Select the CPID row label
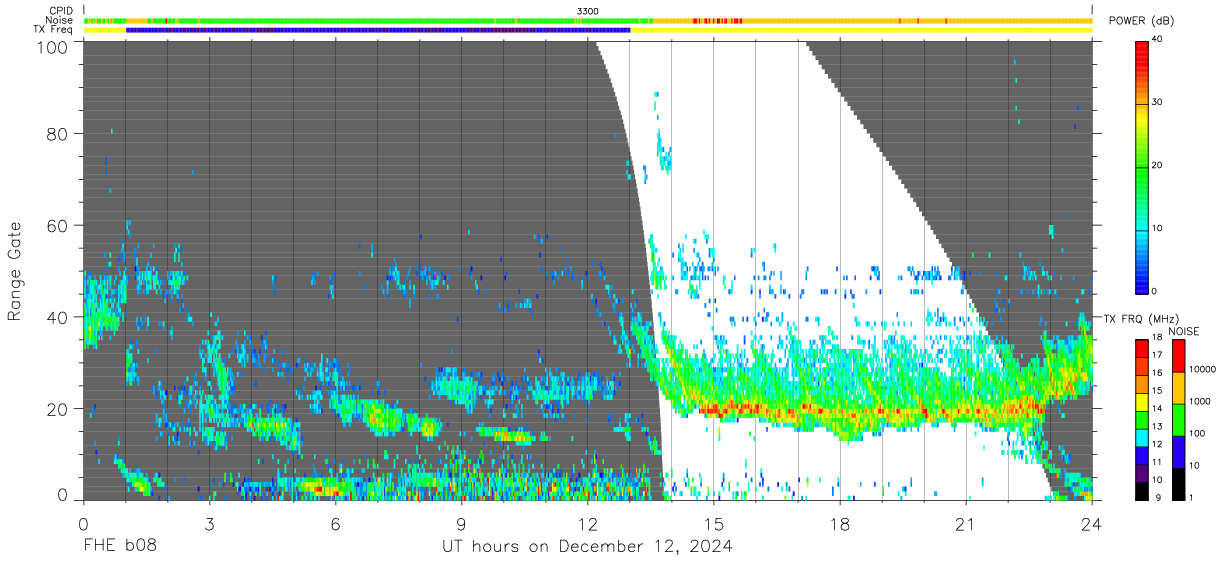 [x=61, y=11]
